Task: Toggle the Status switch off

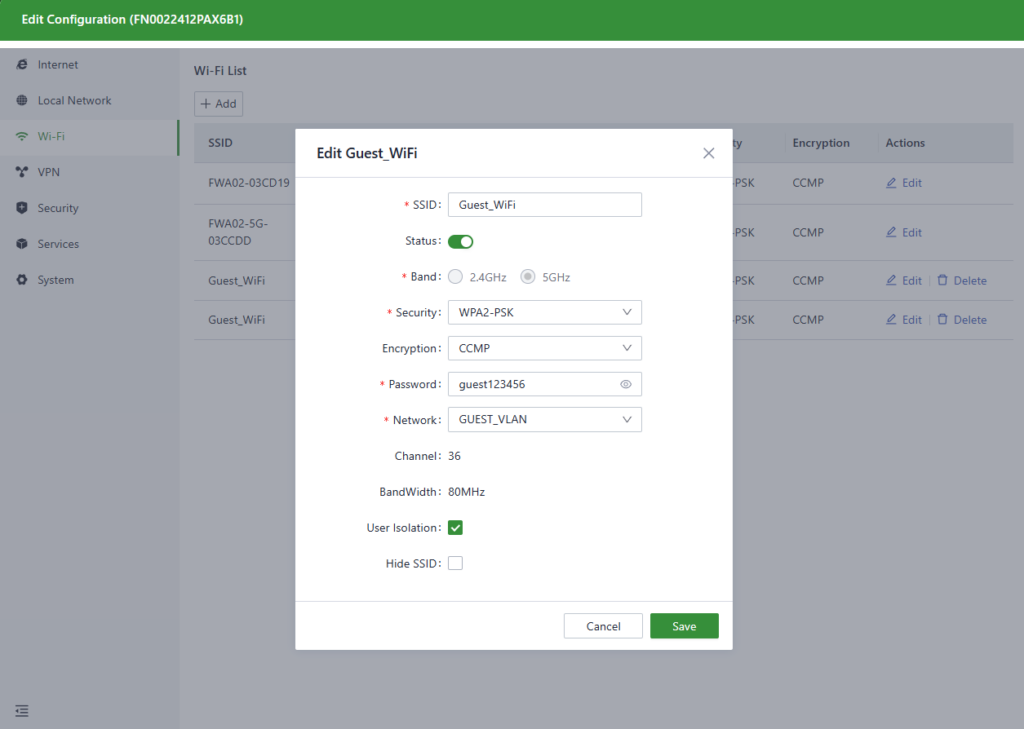Action: (460, 241)
